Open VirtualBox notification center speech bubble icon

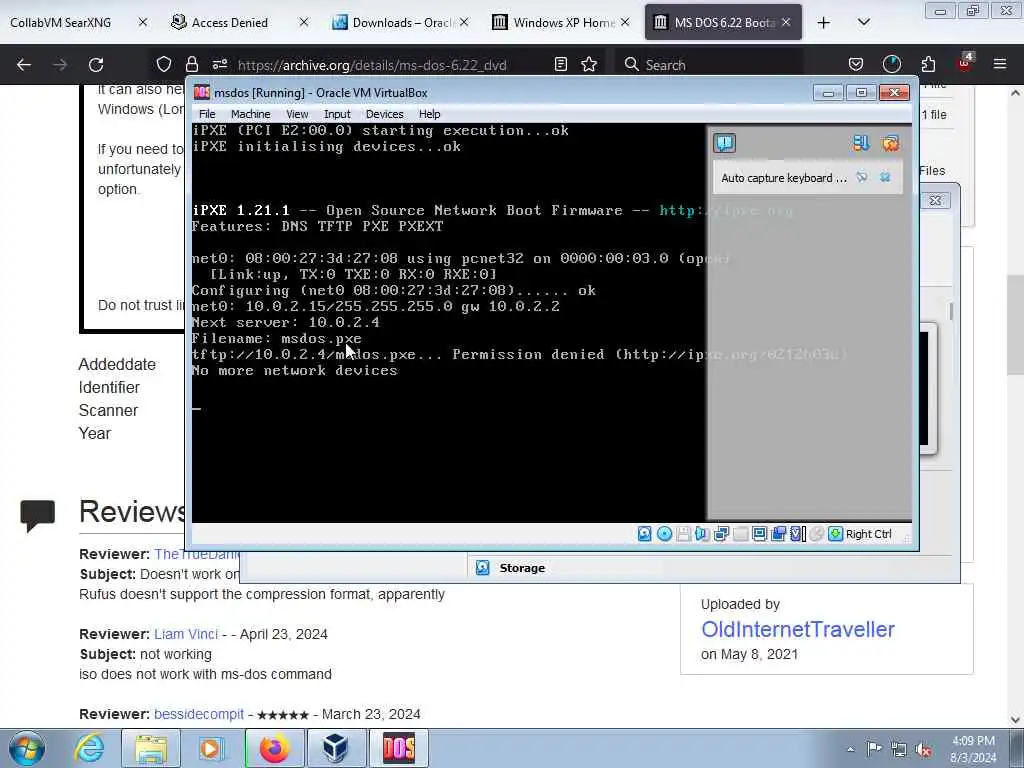pos(724,142)
